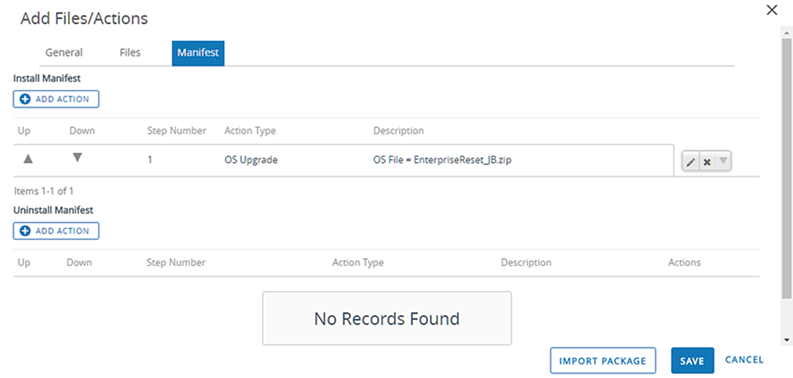Screen dimensions: 793x378
Task: Click the Install Manifest 'Action Type' column header
Action: click(250, 131)
